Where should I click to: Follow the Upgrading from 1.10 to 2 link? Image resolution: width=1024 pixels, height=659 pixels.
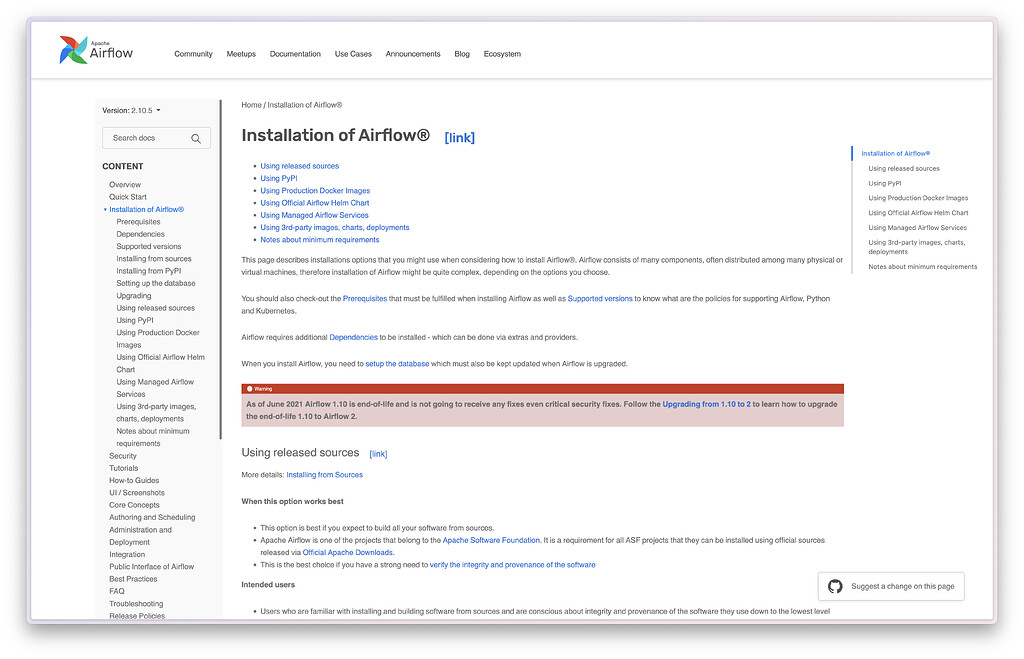(x=706, y=404)
